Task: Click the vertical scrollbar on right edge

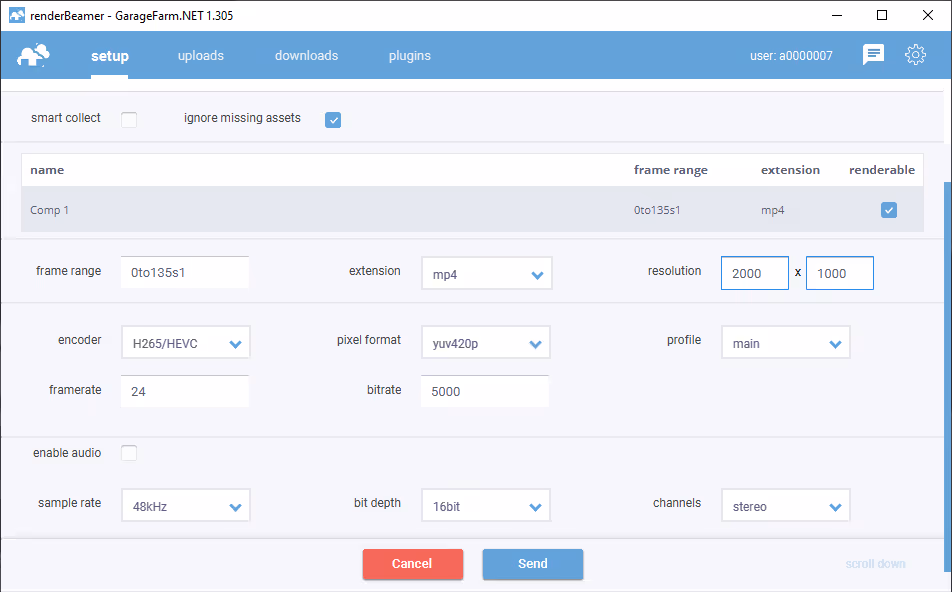Action: click(x=948, y=376)
